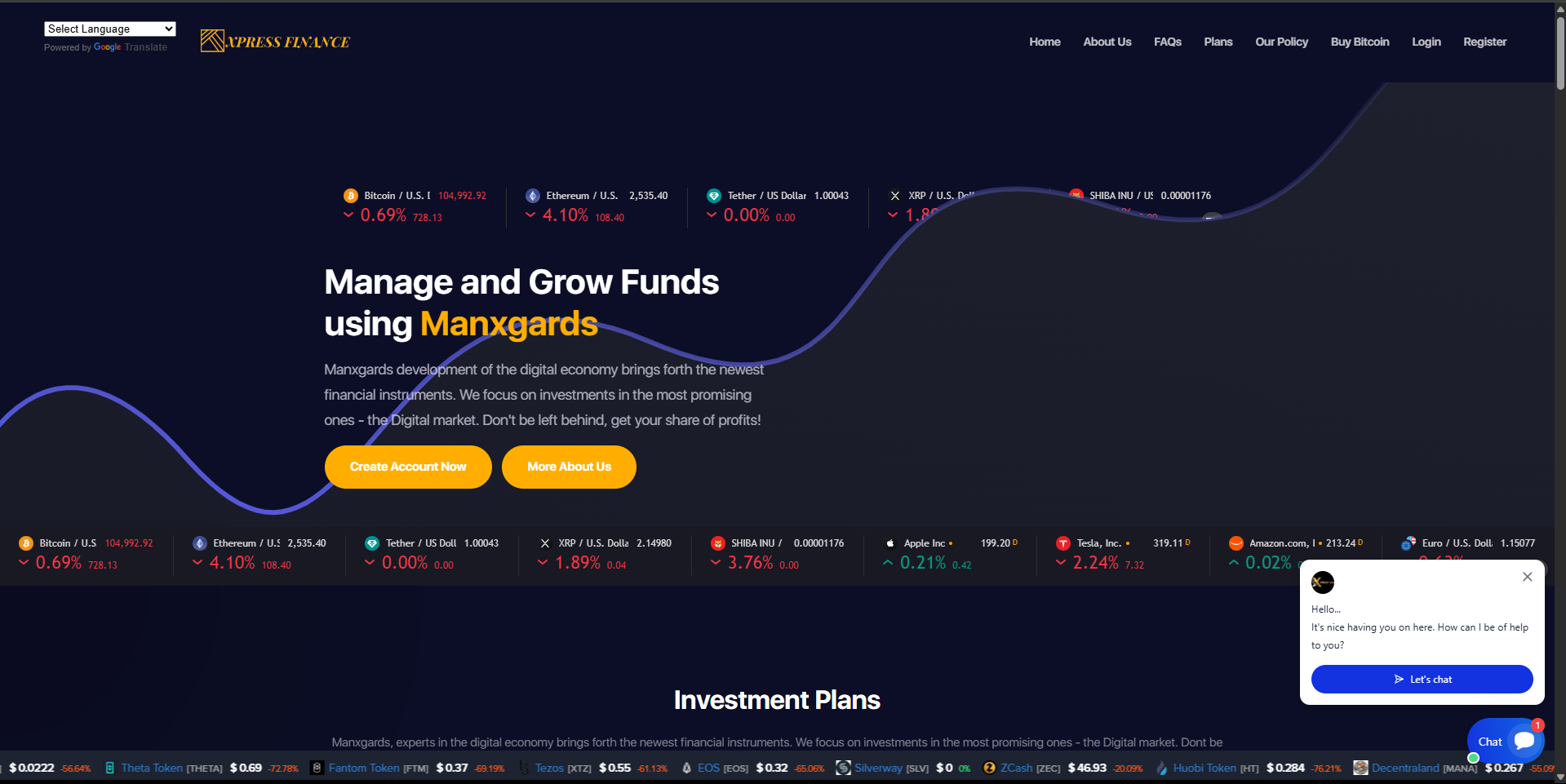Go to the Home menu item

pos(1045,42)
